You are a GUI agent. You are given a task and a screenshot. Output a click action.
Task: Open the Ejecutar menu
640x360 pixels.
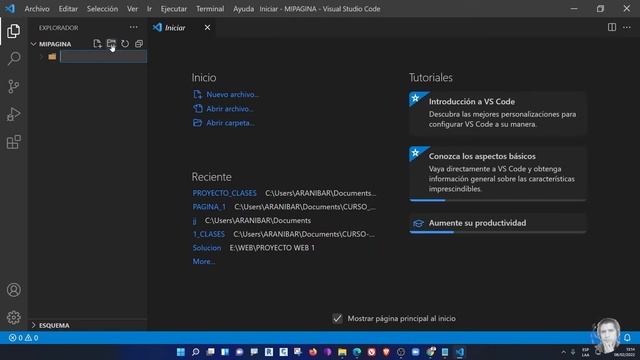(174, 9)
